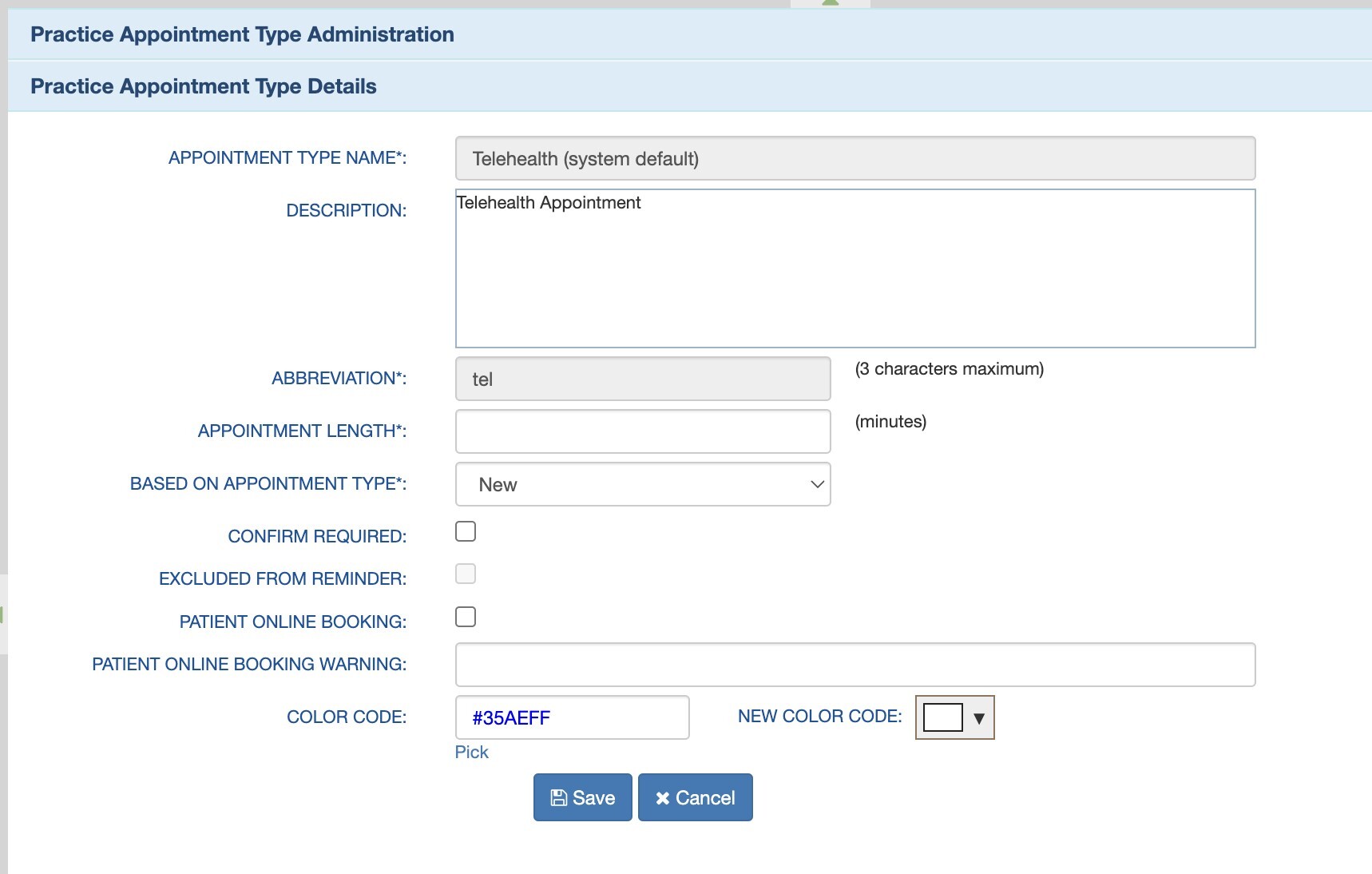Enable the Confirm Required checkbox

coord(466,531)
